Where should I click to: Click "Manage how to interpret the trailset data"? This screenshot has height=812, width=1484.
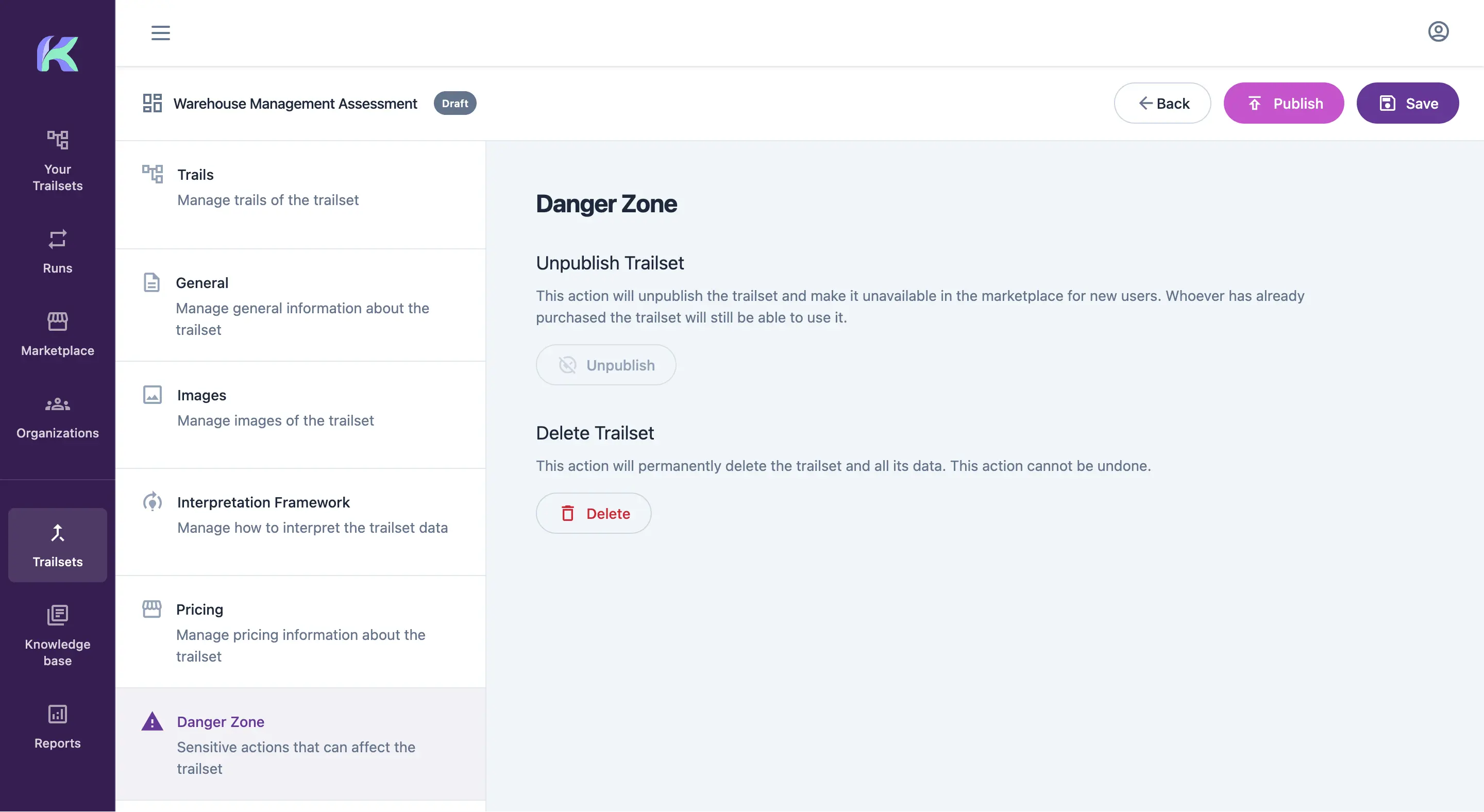pyautogui.click(x=312, y=528)
